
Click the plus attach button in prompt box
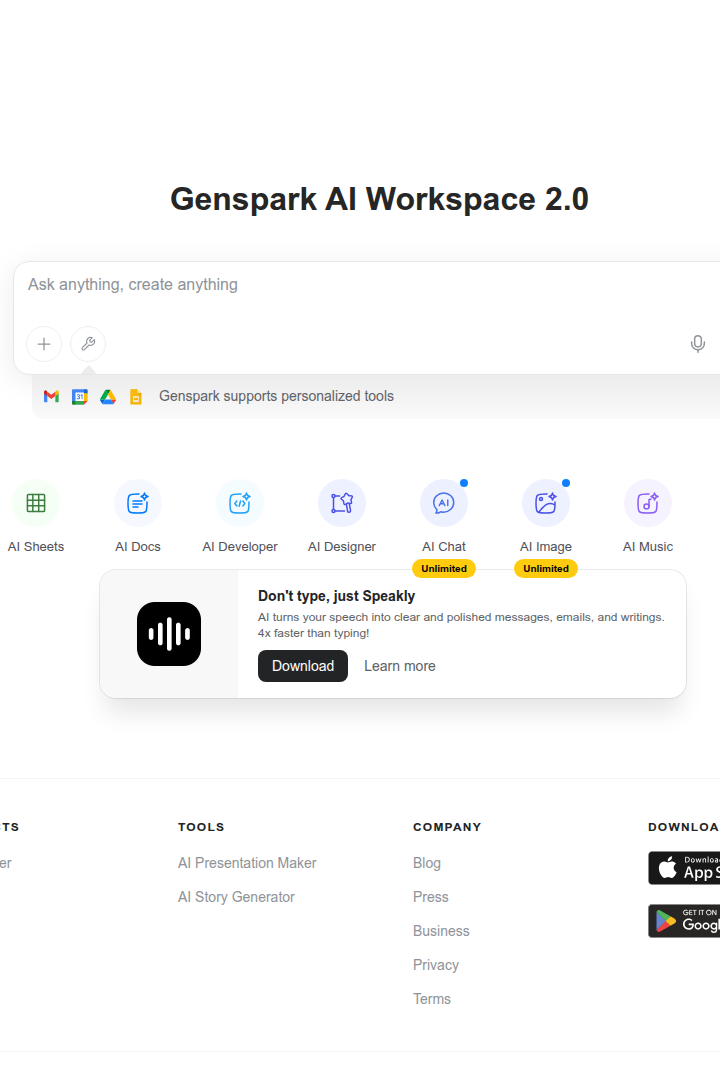coord(44,344)
